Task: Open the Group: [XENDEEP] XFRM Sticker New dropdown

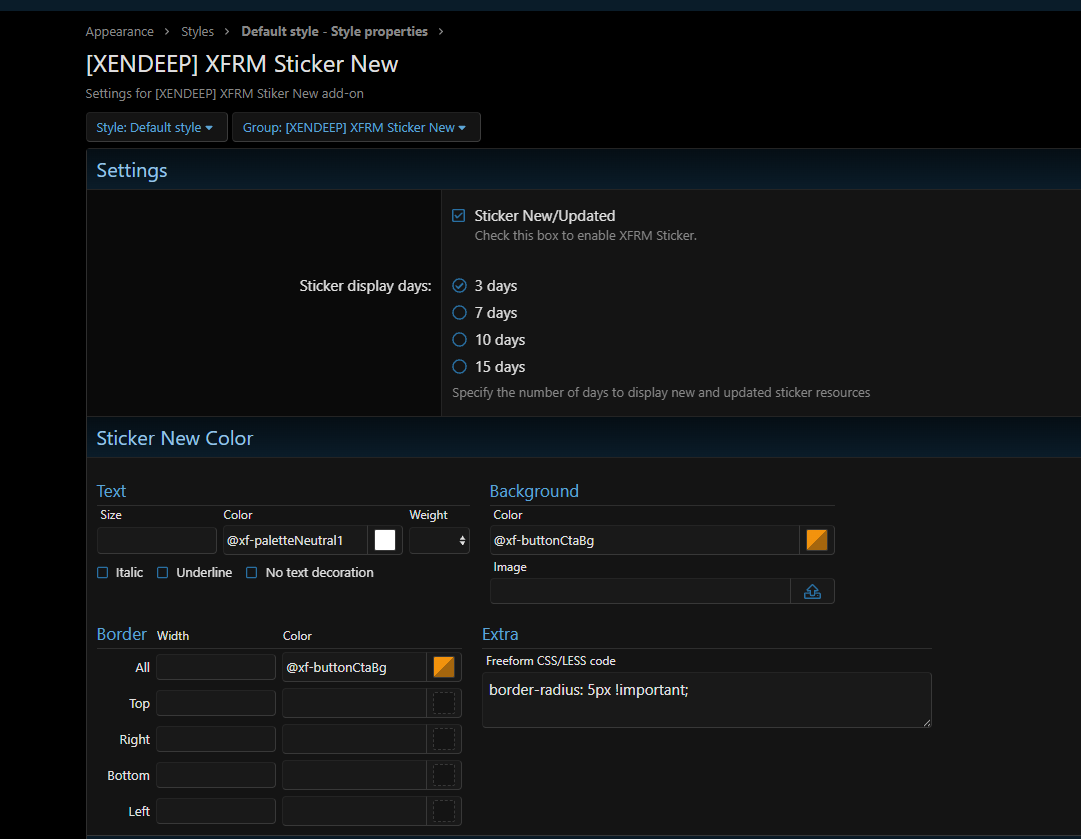Action: [x=356, y=128]
